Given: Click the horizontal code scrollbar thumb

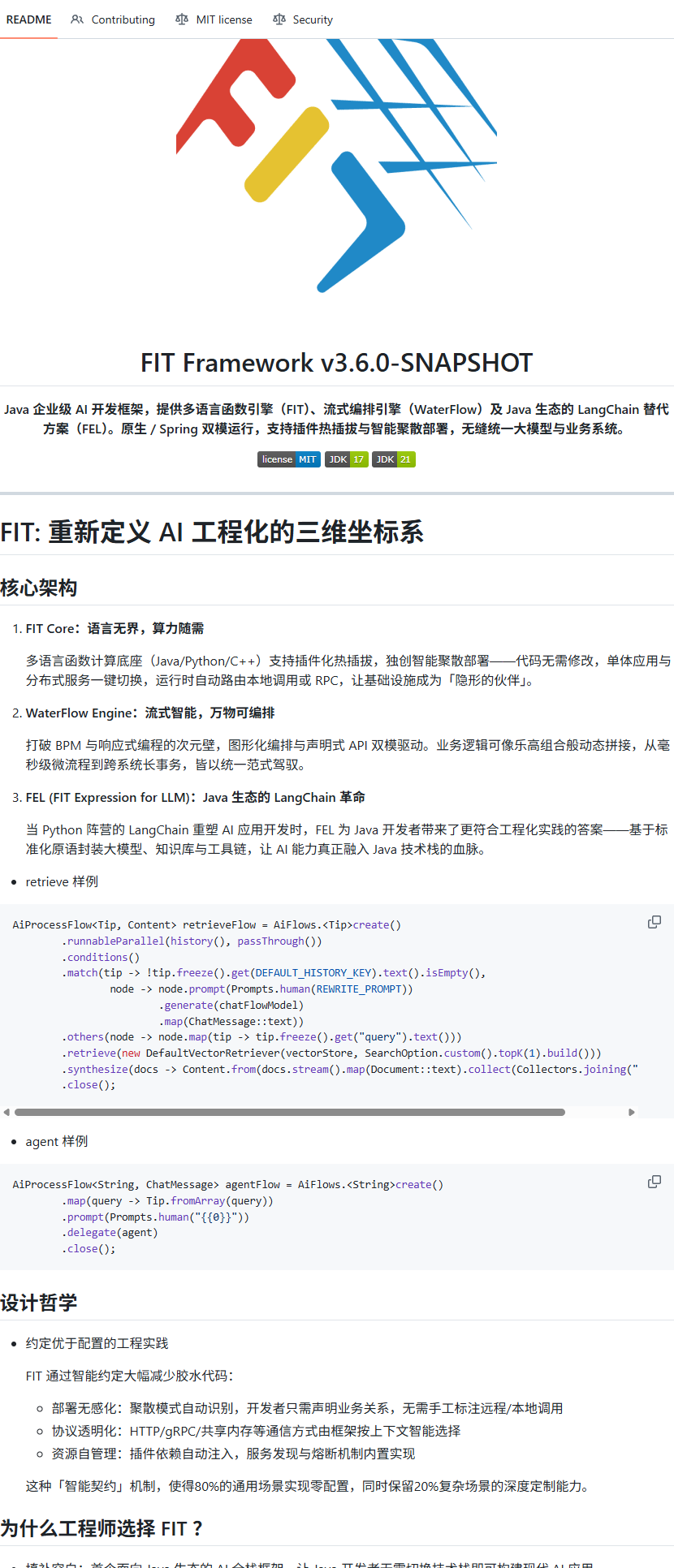Looking at the screenshot, I should coord(290,1112).
